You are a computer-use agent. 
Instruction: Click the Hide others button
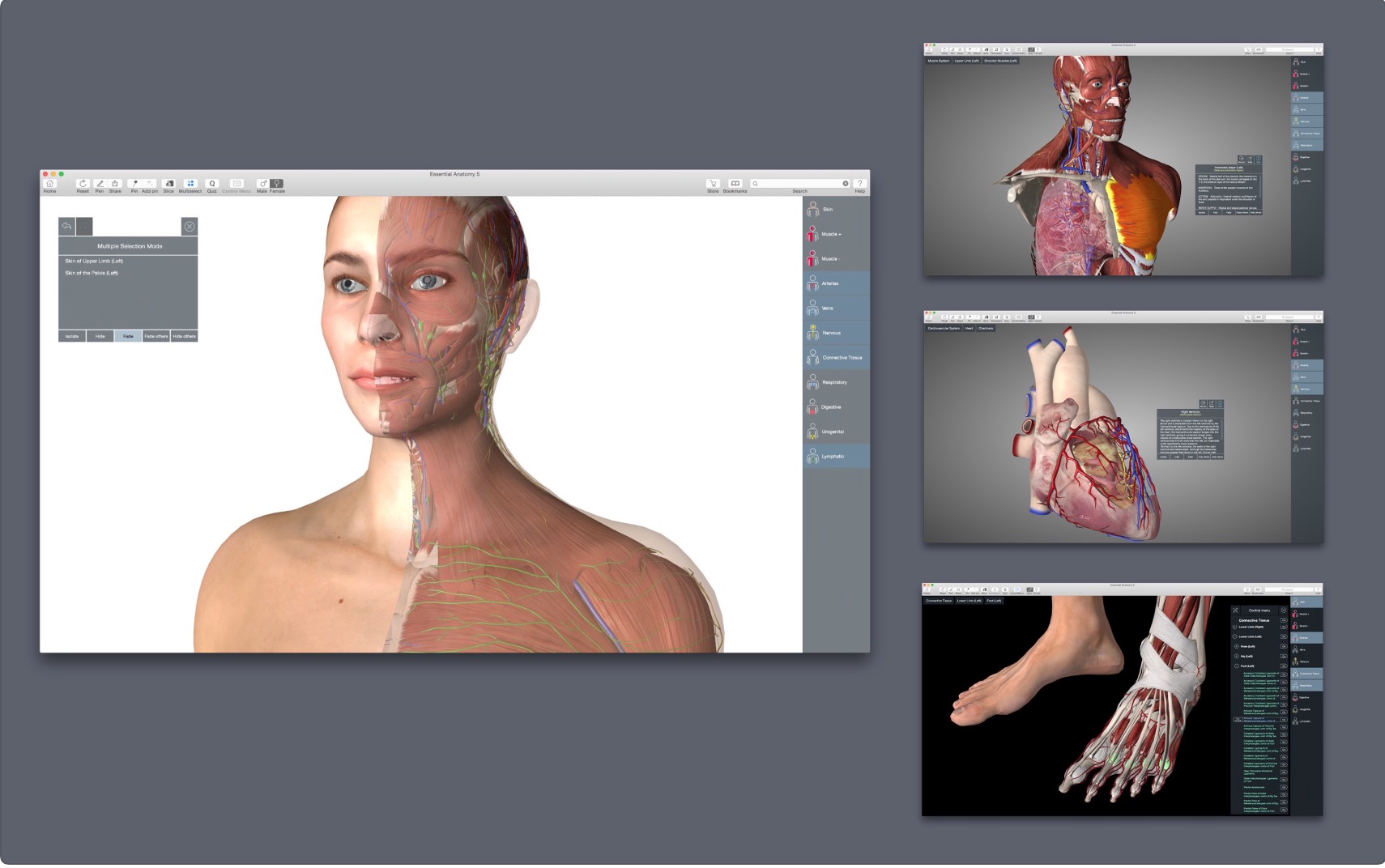[184, 336]
